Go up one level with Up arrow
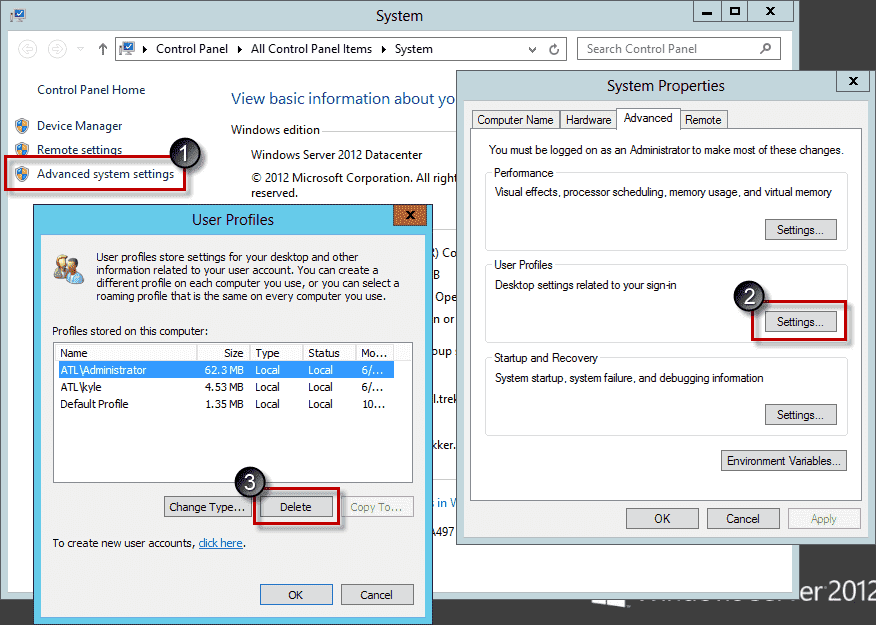The width and height of the screenshot is (876, 625). pos(102,49)
